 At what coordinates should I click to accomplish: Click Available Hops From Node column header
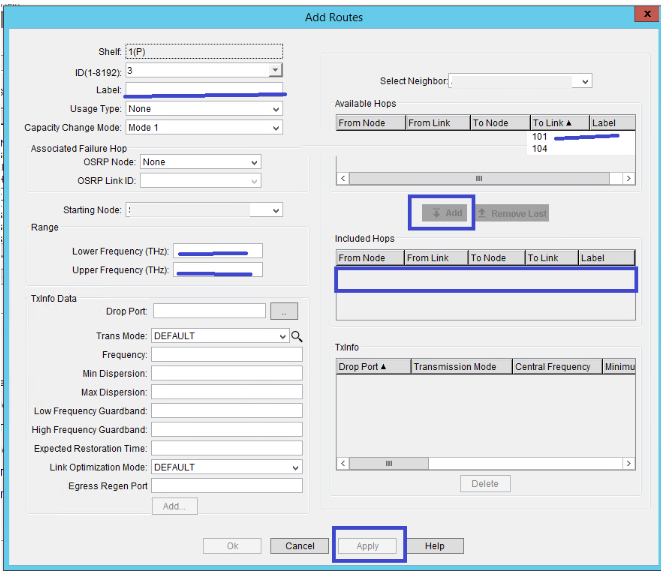coord(371,123)
